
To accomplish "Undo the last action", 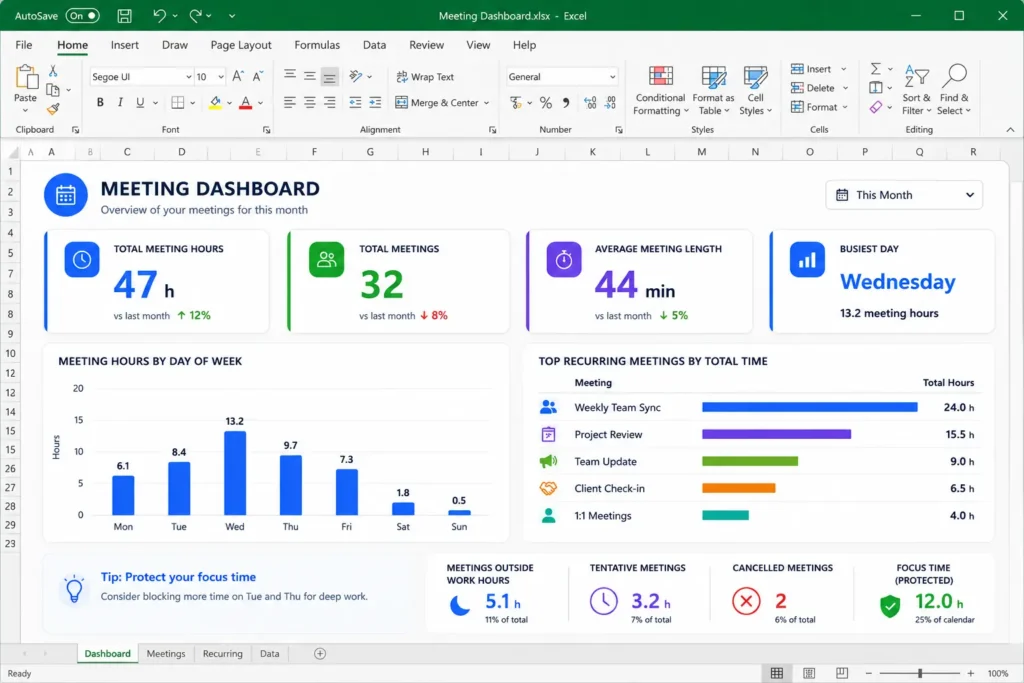I will click(x=159, y=16).
